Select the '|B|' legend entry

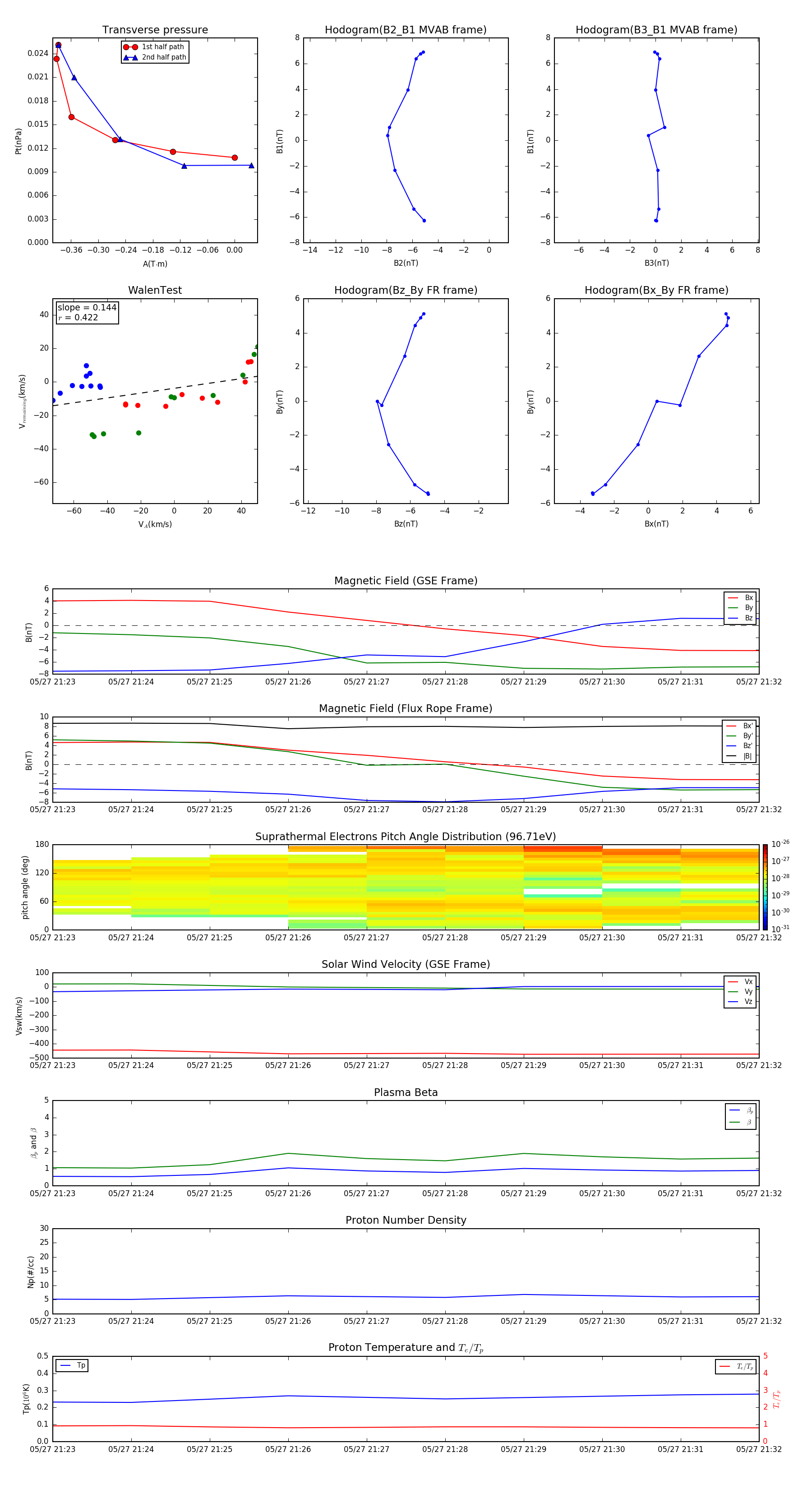tap(740, 756)
